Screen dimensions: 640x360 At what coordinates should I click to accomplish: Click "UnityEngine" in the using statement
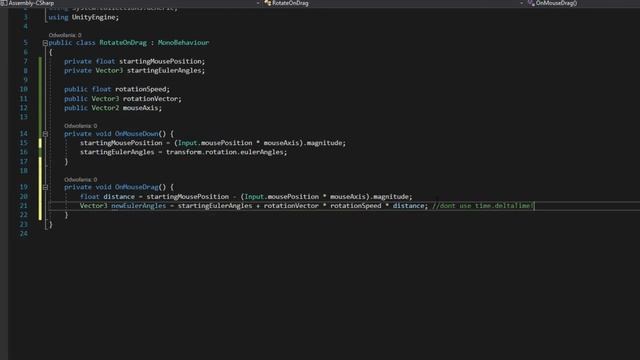pyautogui.click(x=93, y=17)
